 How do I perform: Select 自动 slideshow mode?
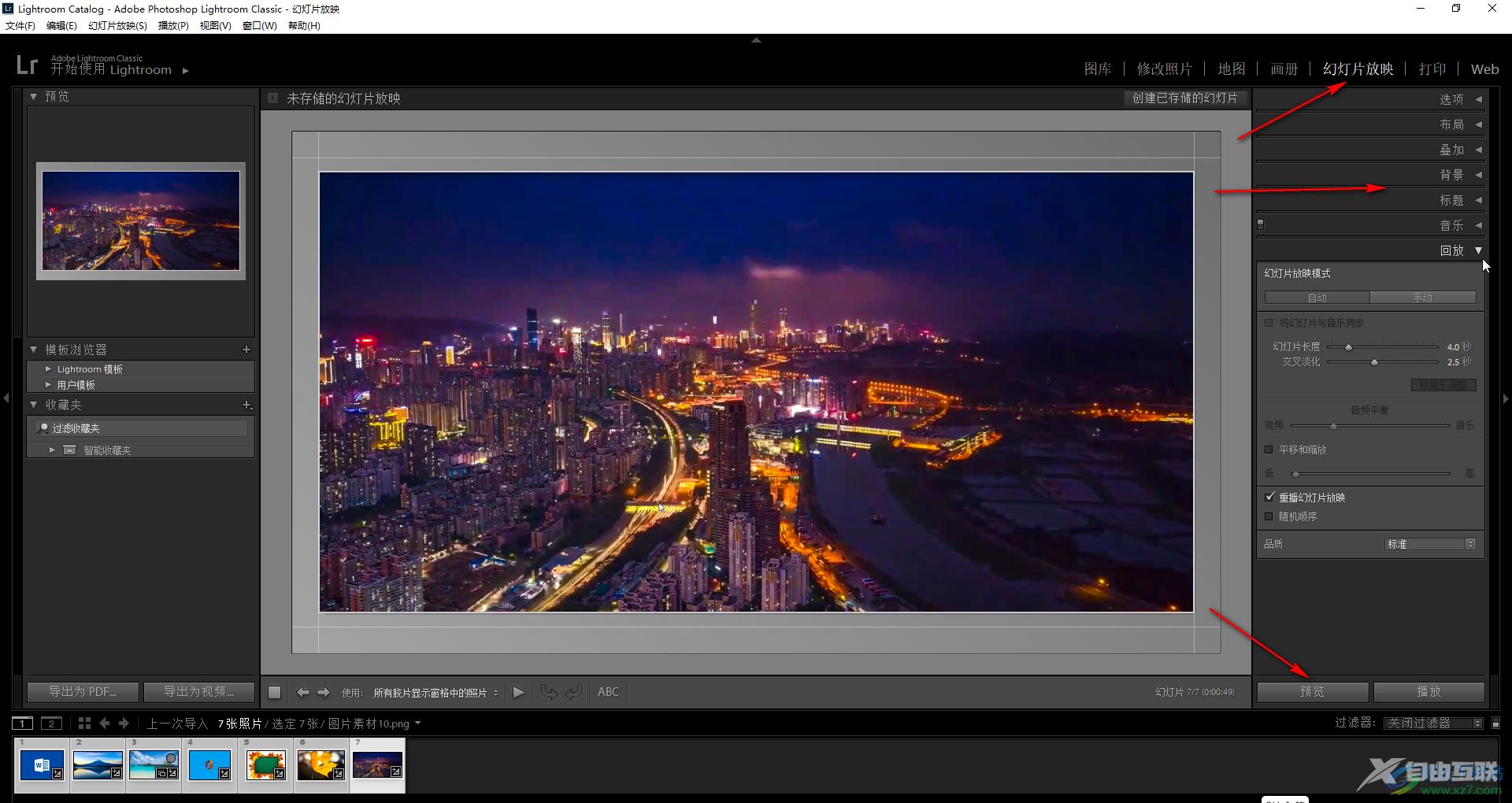(x=1317, y=298)
